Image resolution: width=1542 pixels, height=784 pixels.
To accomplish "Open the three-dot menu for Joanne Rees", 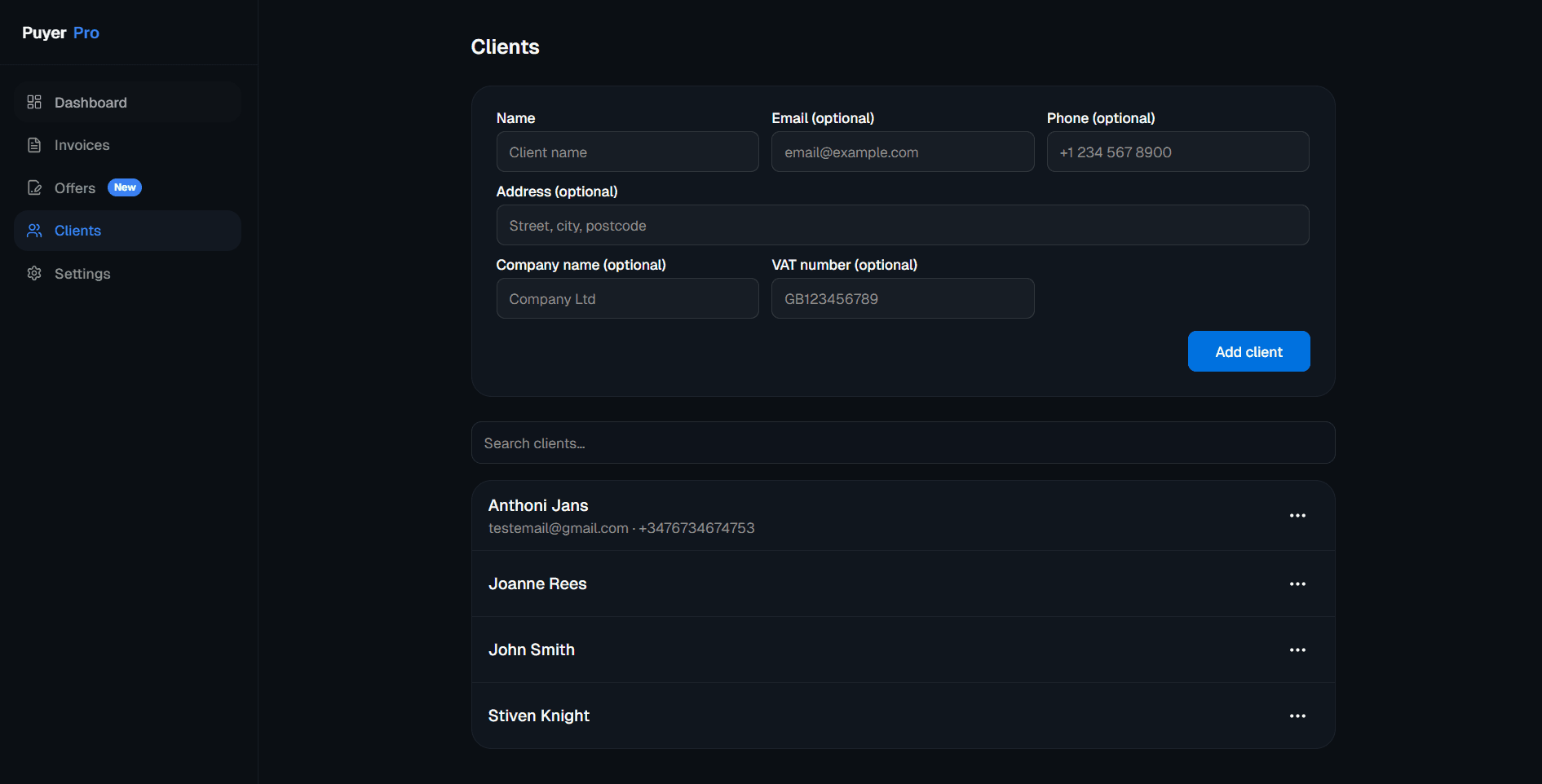I will (x=1297, y=584).
